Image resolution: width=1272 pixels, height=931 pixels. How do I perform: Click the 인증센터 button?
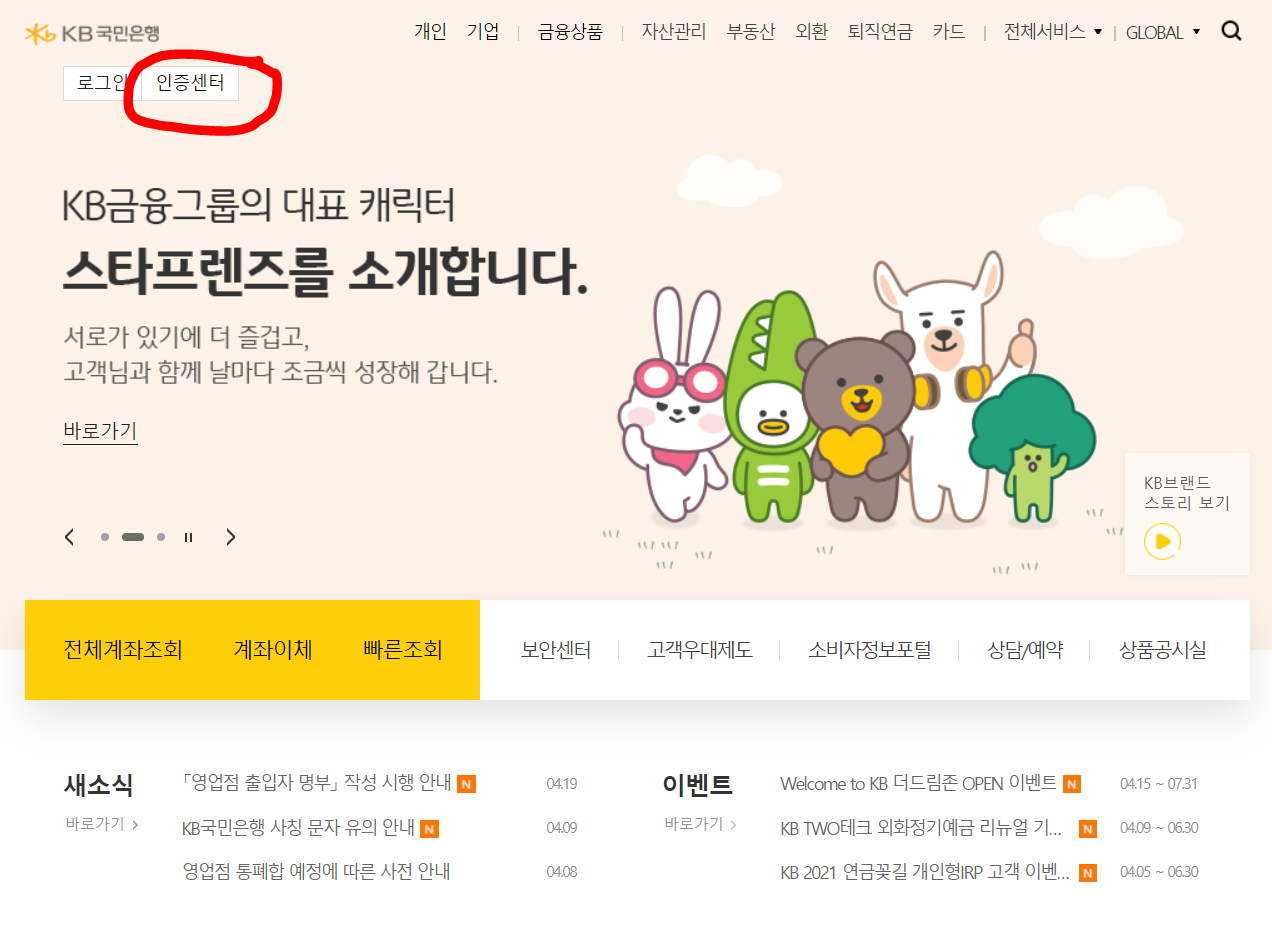[x=190, y=83]
